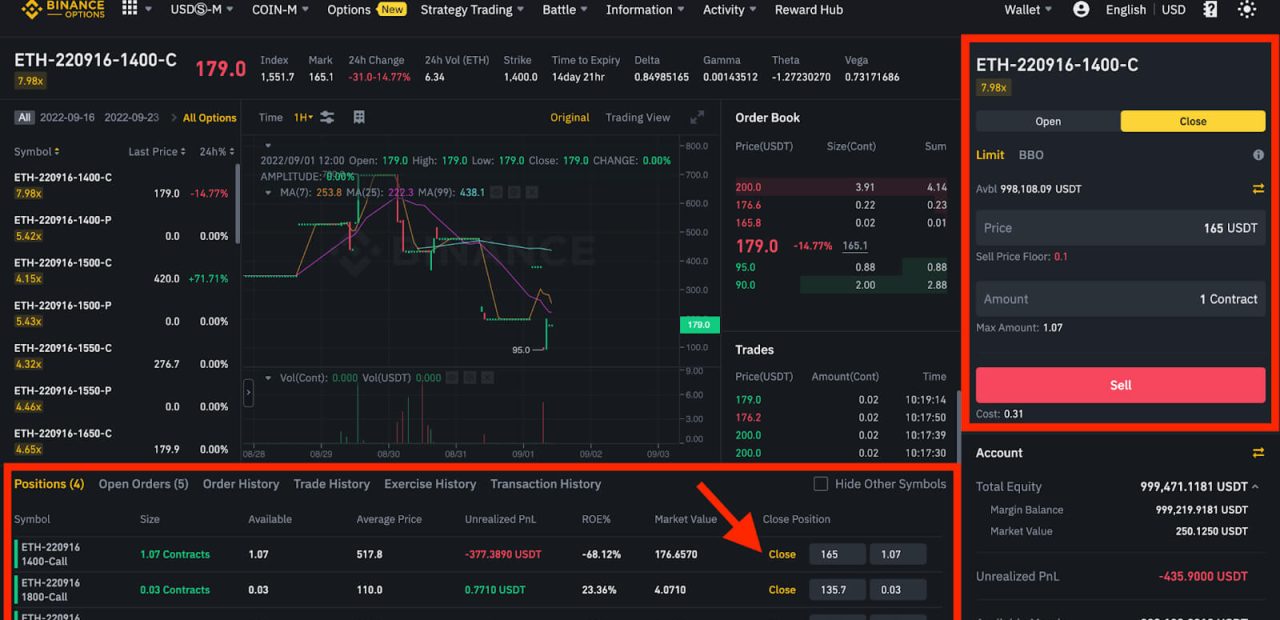The width and height of the screenshot is (1280, 620).
Task: Click the chart layout grid icon
Action: (358, 116)
